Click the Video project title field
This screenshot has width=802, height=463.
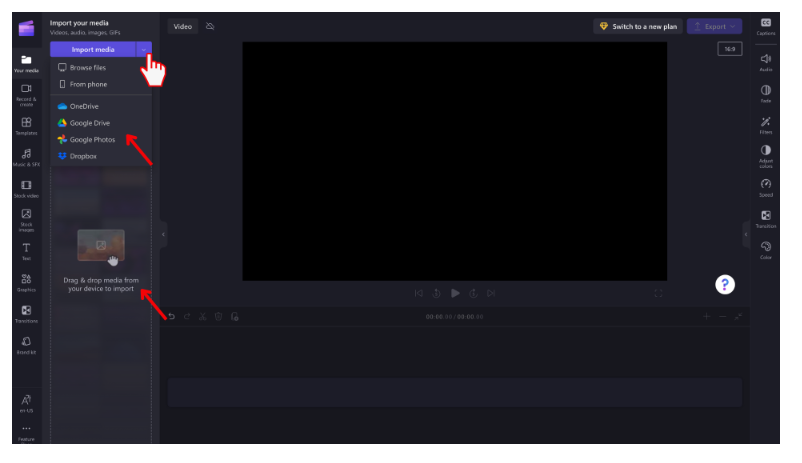[183, 27]
